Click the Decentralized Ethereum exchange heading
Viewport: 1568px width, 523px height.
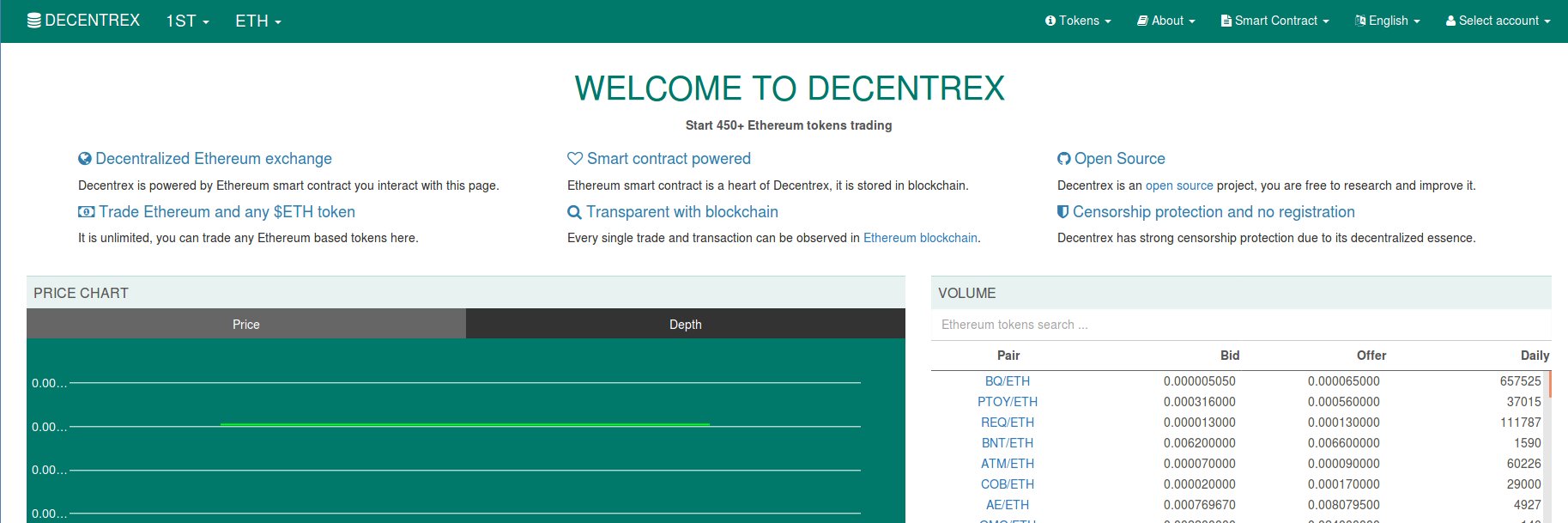point(214,159)
